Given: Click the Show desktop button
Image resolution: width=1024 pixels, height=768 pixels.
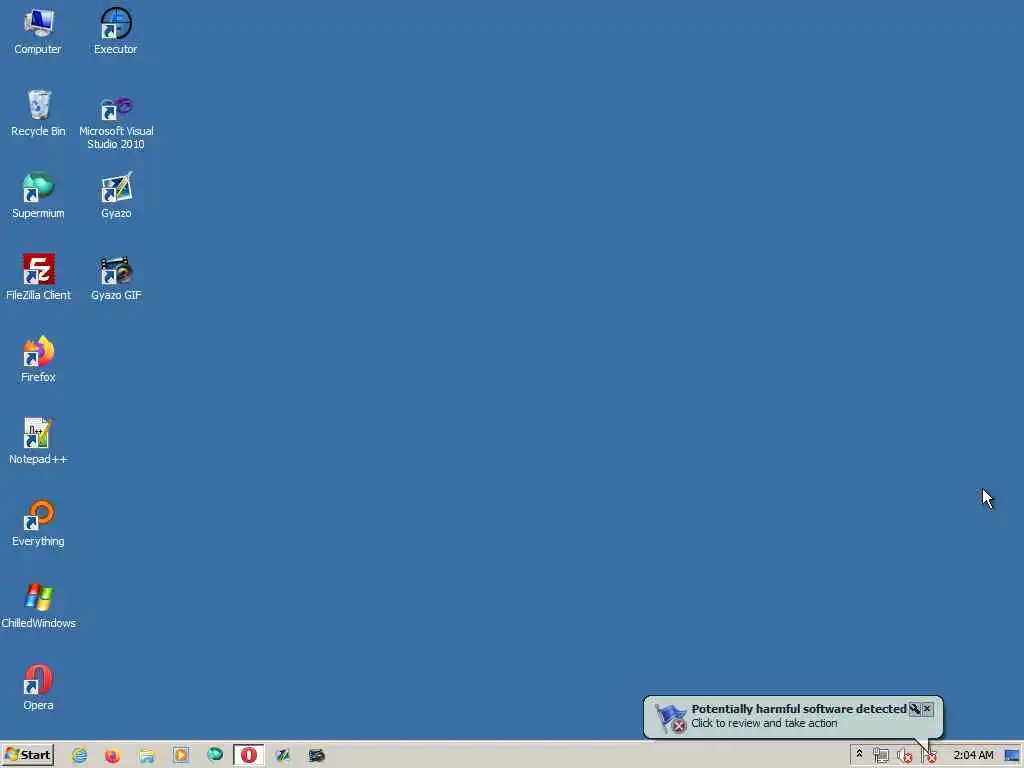Looking at the screenshot, I should (1012, 756).
